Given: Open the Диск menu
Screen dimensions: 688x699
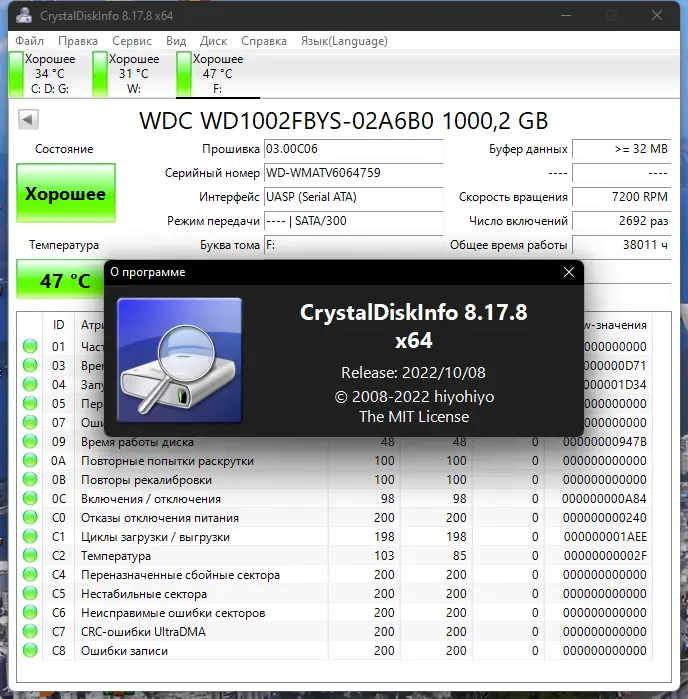Looking at the screenshot, I should (213, 41).
